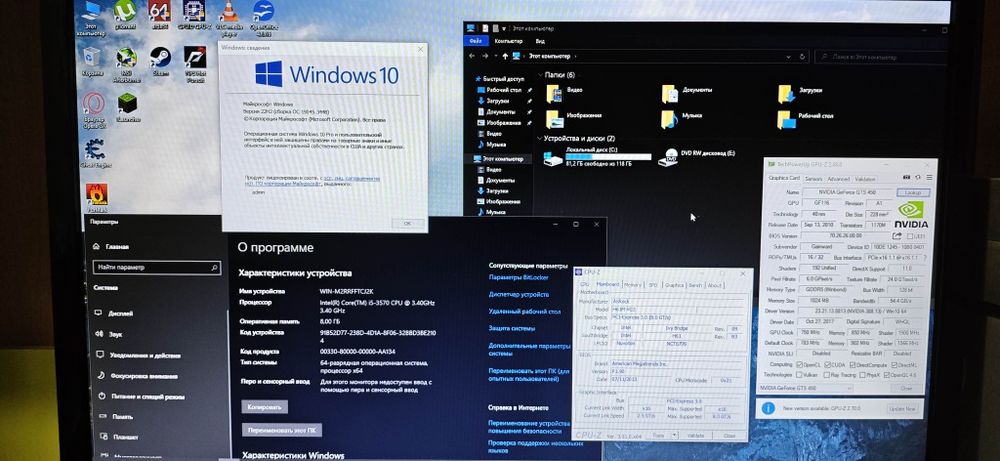Click the Lookup button in GPU-Z

tap(913, 193)
